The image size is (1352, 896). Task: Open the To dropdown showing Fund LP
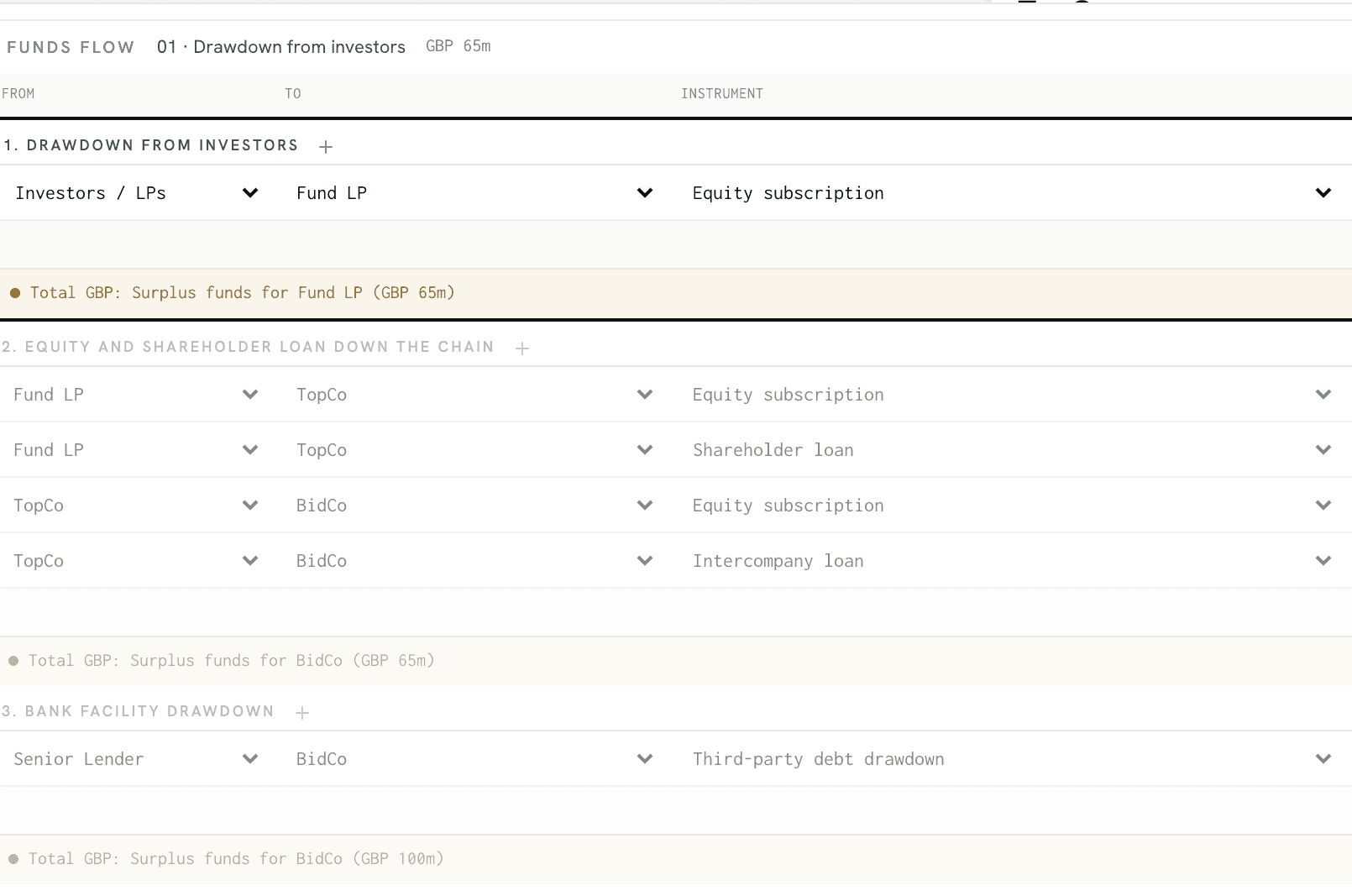point(474,193)
